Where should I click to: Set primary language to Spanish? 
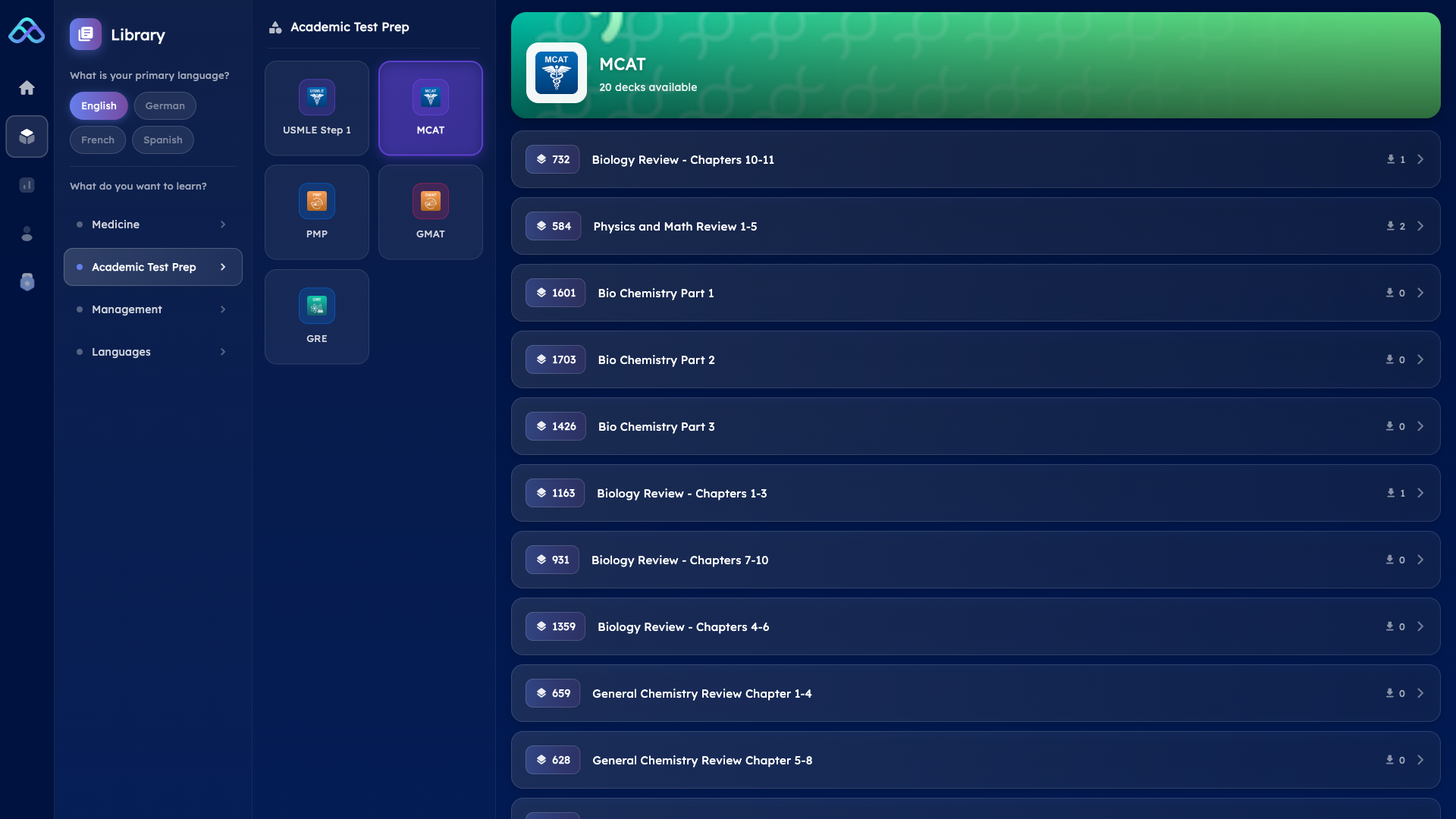162,140
